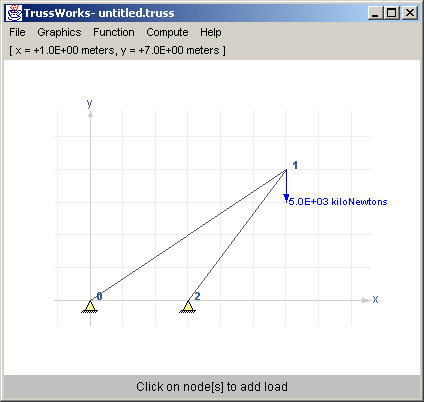Click the pin support icon at node 0
Screen dimensions: 424x402
[90, 306]
